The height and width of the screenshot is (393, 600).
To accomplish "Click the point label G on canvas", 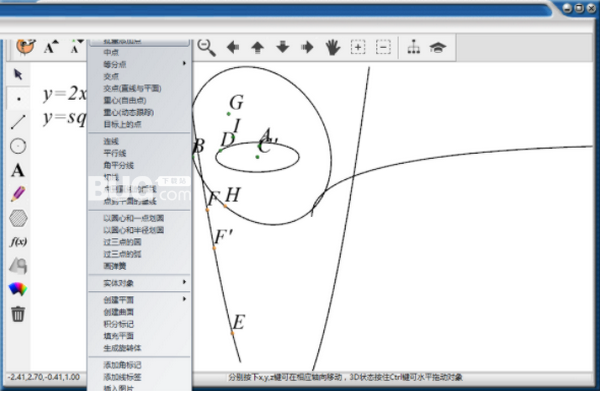I will (x=236, y=103).
